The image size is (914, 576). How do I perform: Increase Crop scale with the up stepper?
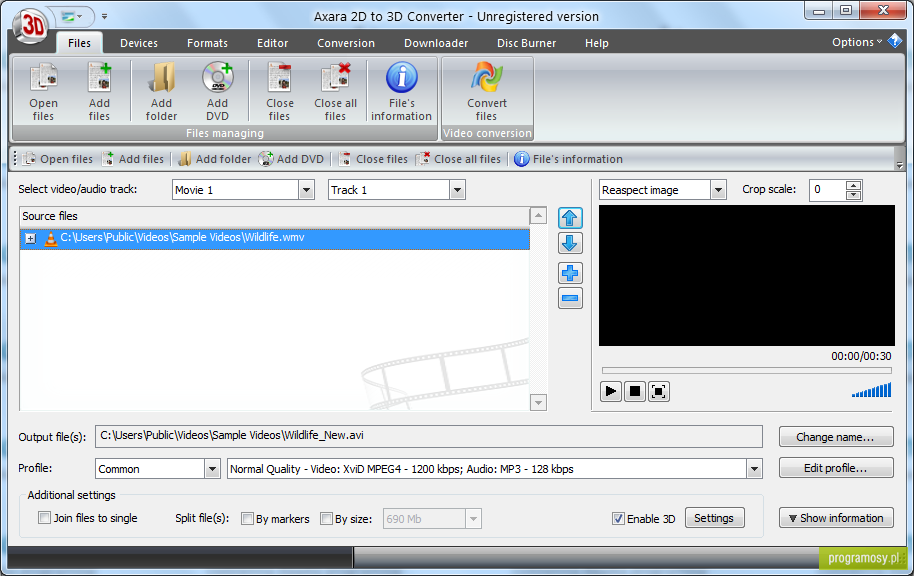tap(853, 185)
